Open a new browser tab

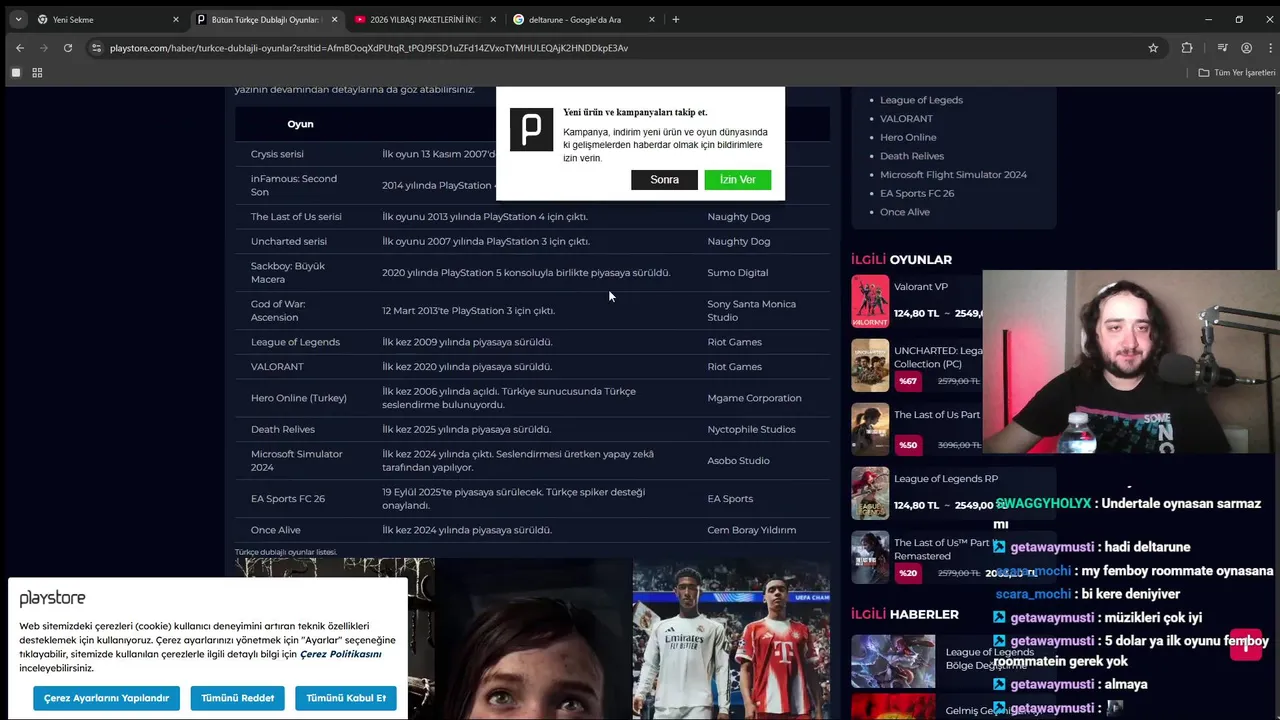tap(676, 19)
